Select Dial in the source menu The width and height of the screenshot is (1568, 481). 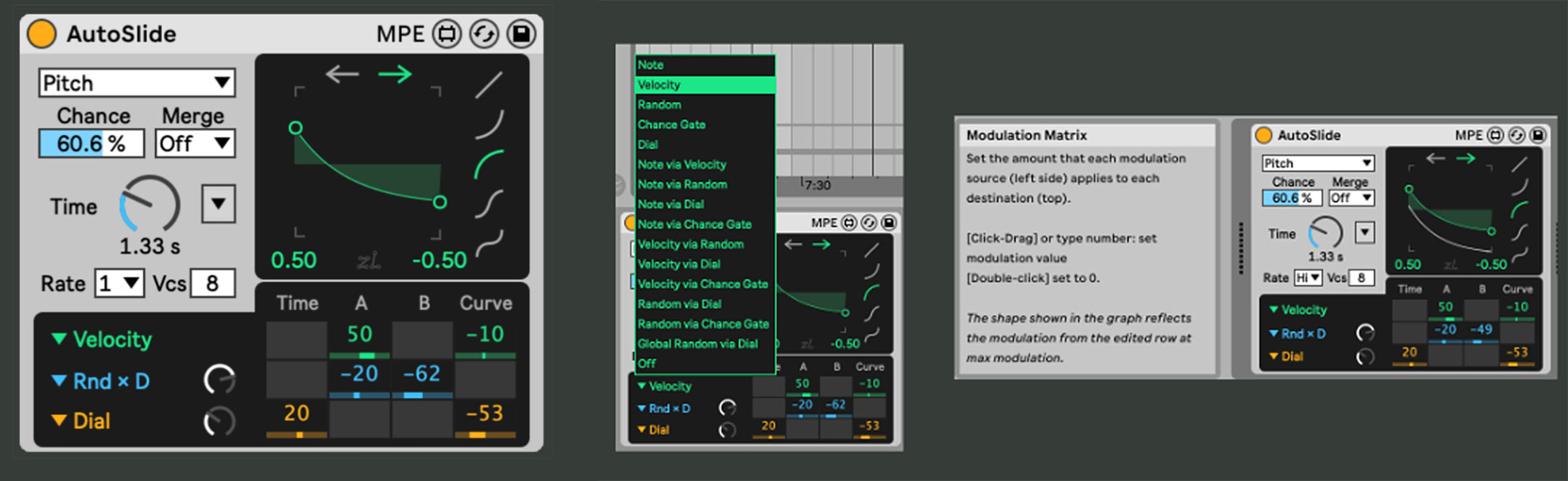click(x=706, y=144)
